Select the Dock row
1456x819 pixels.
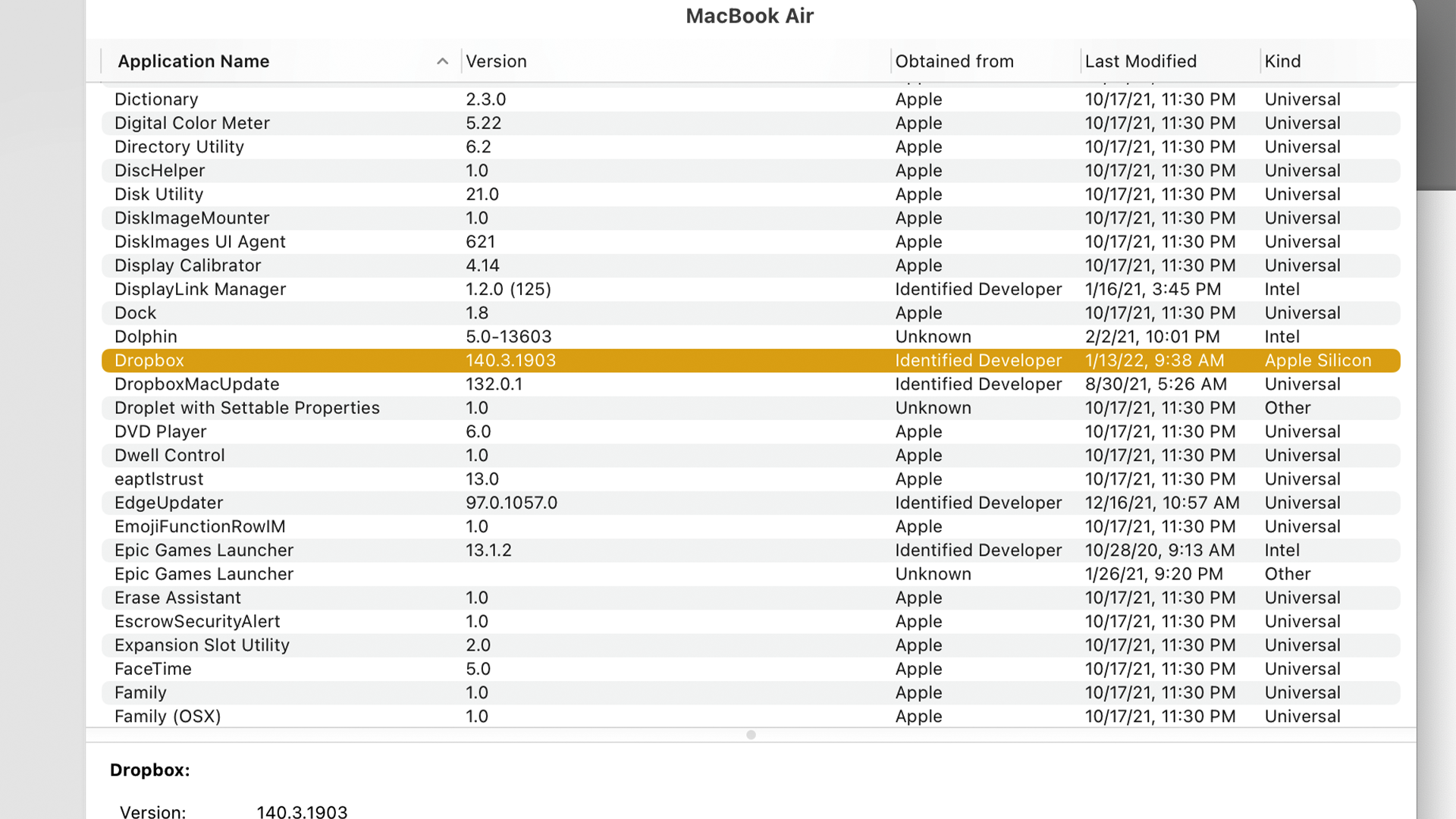[751, 313]
